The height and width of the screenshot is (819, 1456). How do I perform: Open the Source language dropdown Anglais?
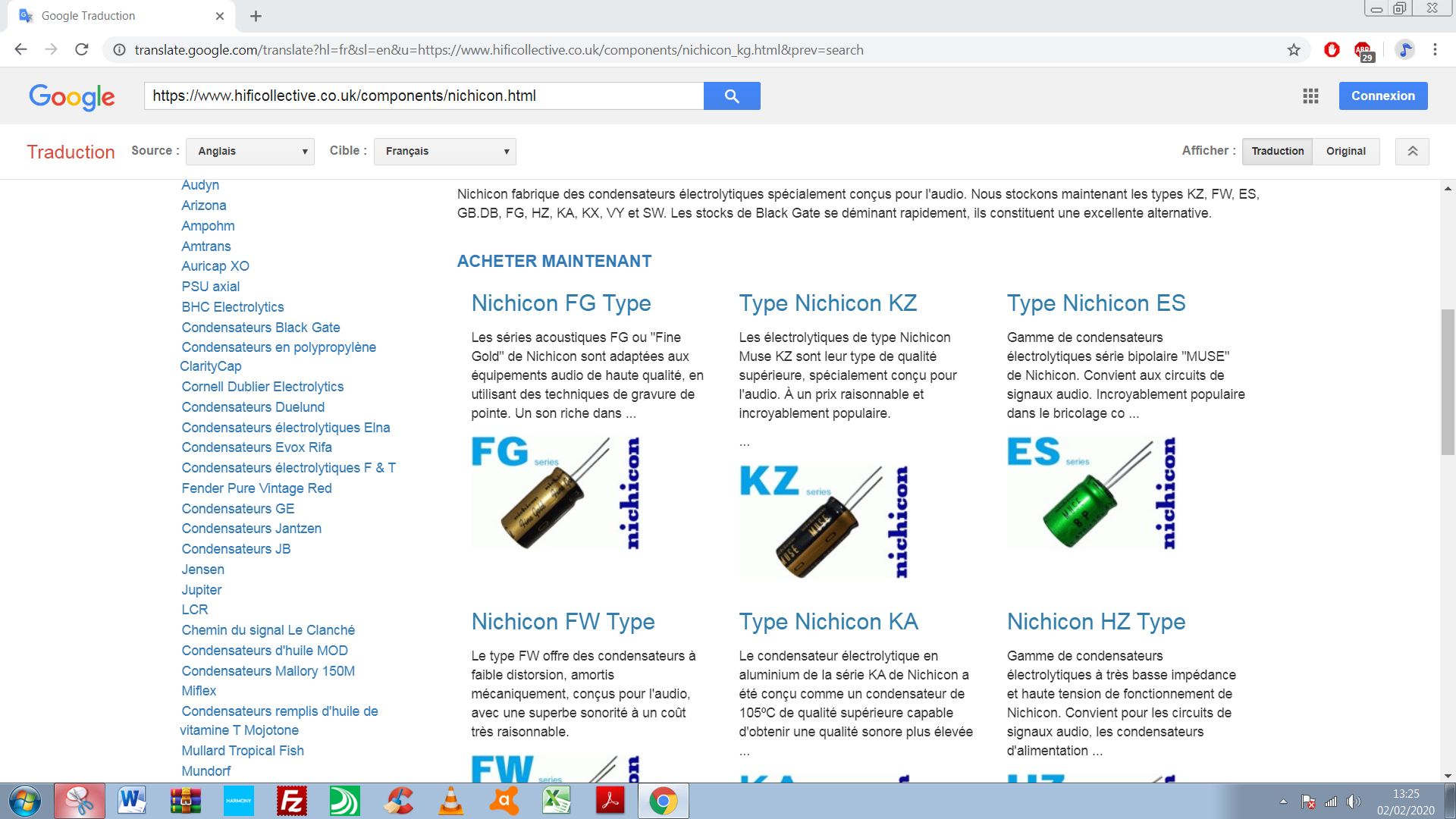250,151
